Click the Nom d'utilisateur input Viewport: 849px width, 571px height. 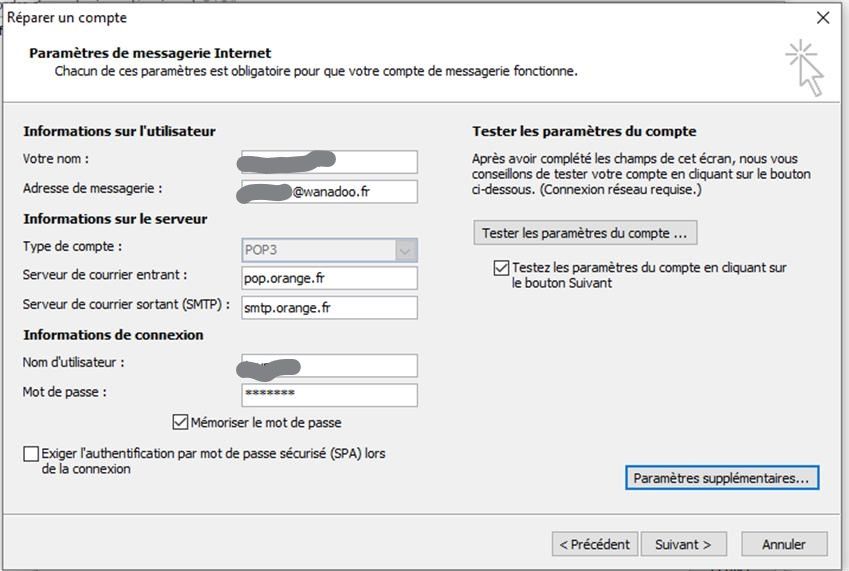click(329, 365)
